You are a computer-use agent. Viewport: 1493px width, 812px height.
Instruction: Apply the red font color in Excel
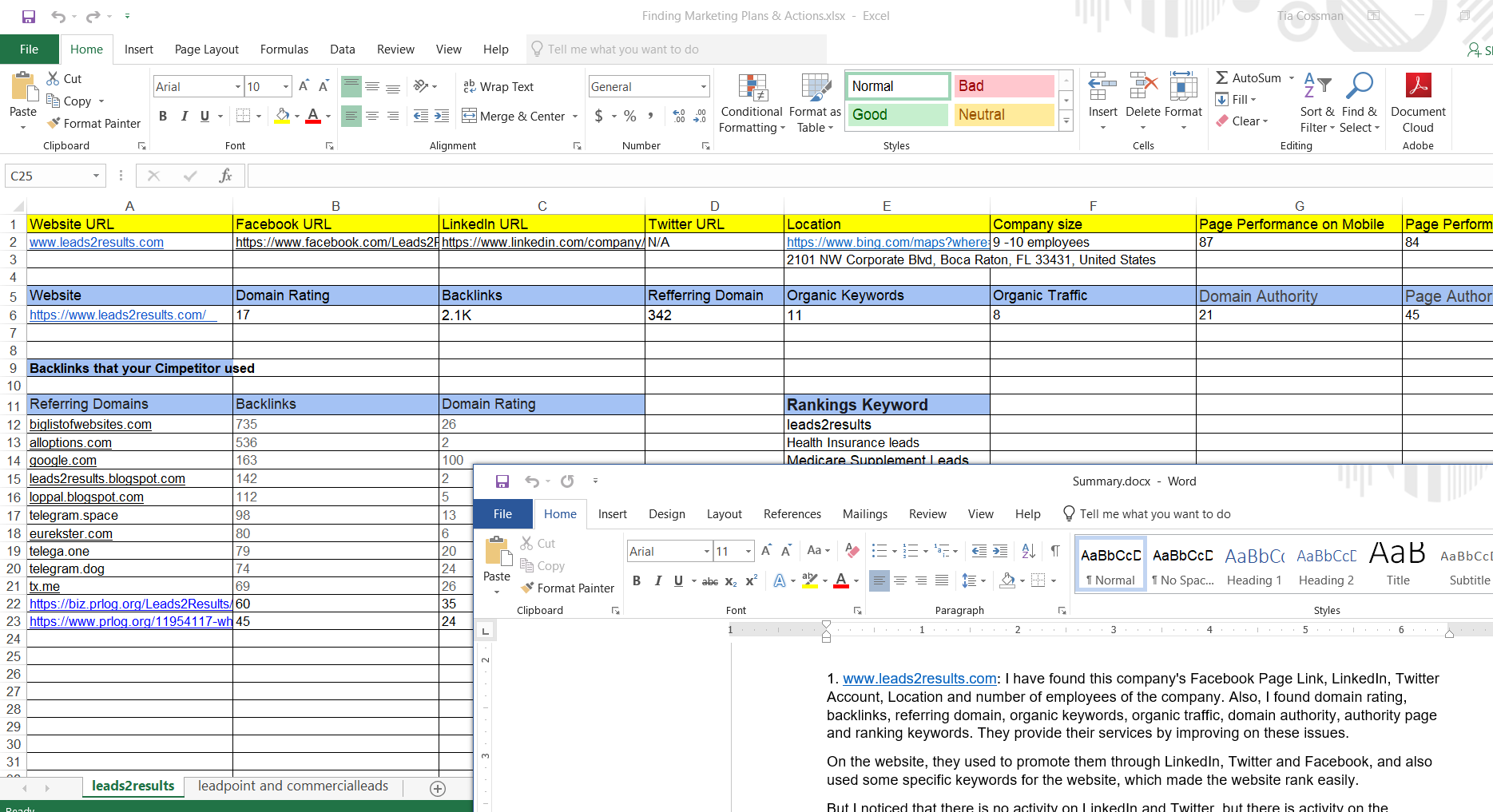313,116
